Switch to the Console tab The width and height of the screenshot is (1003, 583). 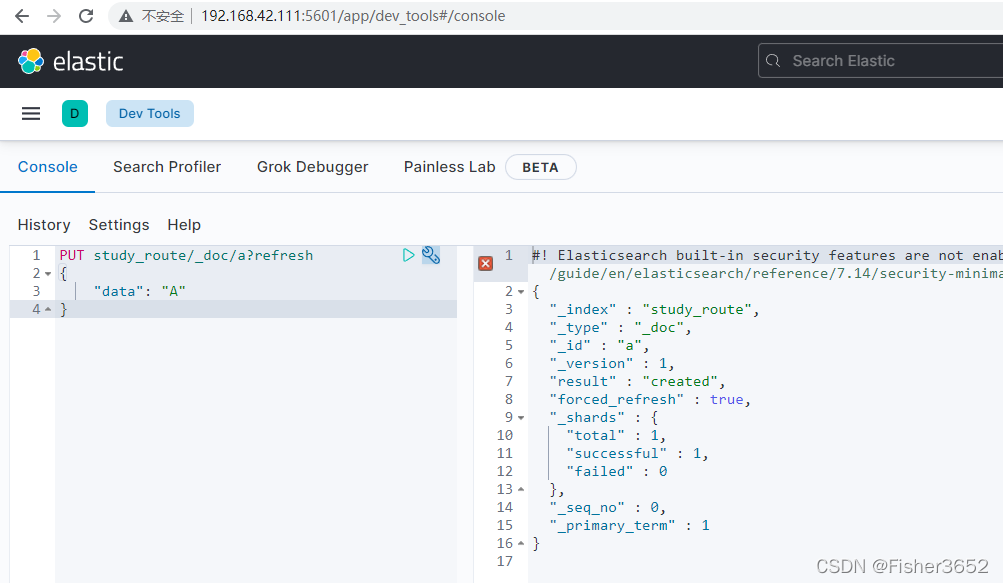click(x=47, y=167)
